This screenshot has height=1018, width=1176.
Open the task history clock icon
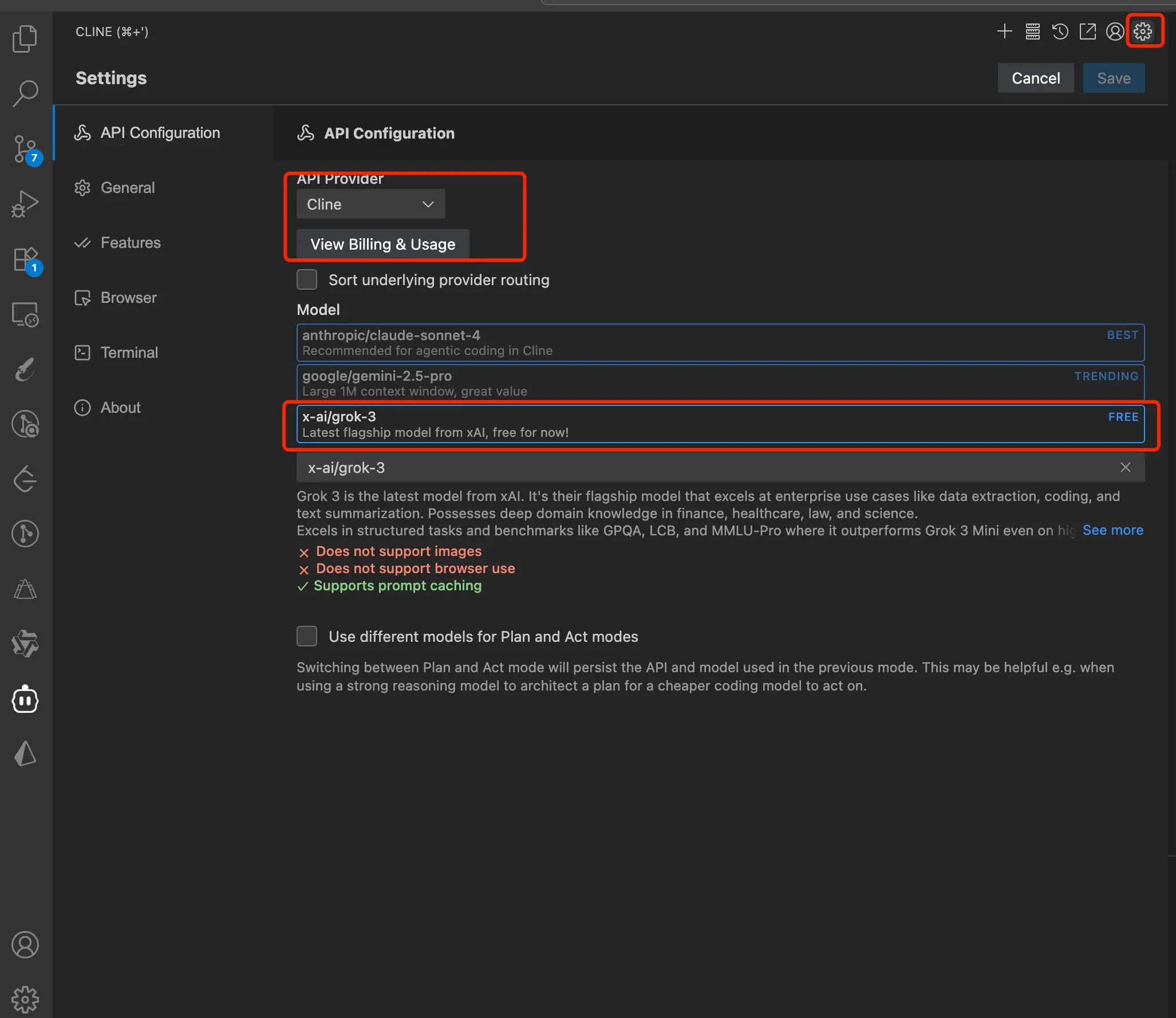(1060, 31)
